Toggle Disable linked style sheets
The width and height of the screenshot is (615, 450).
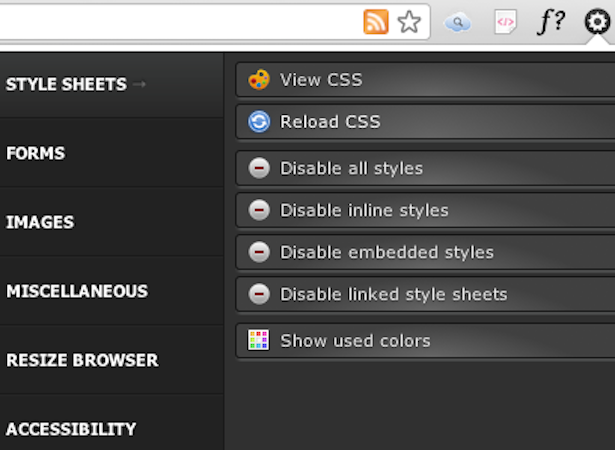coord(425,294)
